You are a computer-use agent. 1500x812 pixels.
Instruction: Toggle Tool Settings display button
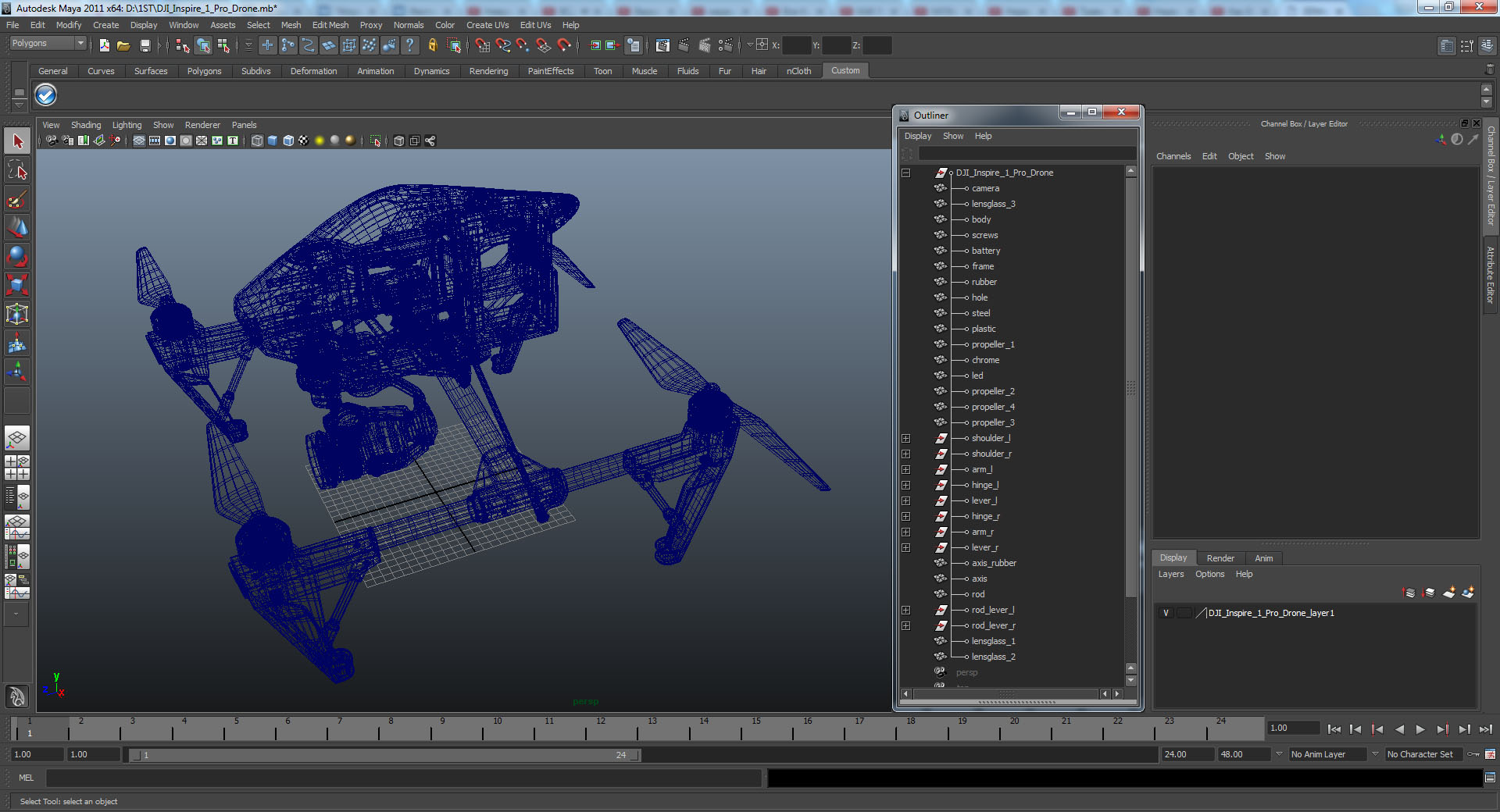[x=1467, y=45]
